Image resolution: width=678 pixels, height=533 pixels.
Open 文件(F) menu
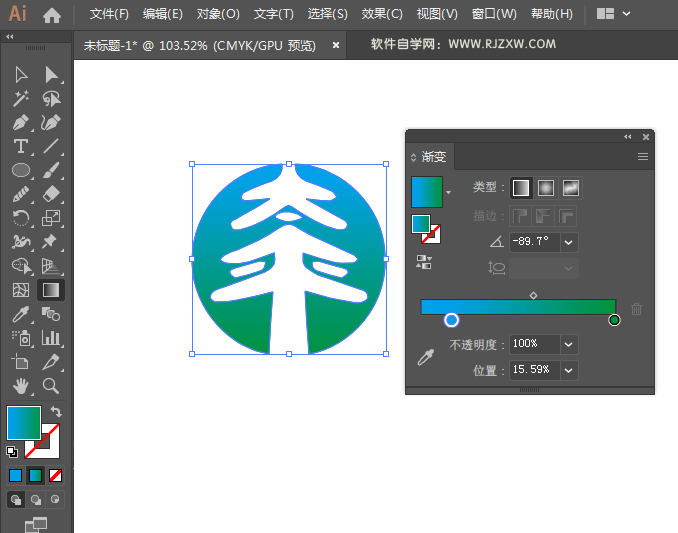tap(109, 14)
